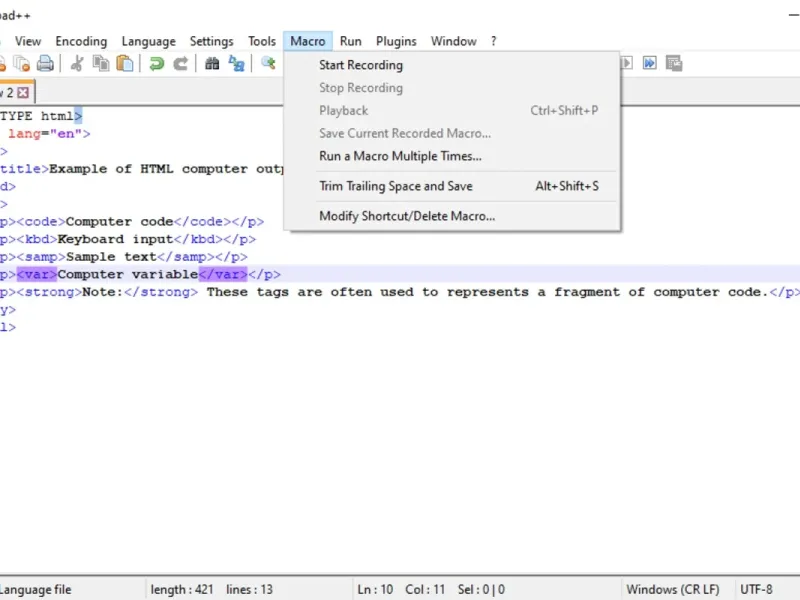Viewport: 800px width, 600px height.
Task: Click the Zoom In magnifier icon
Action: coord(268,64)
